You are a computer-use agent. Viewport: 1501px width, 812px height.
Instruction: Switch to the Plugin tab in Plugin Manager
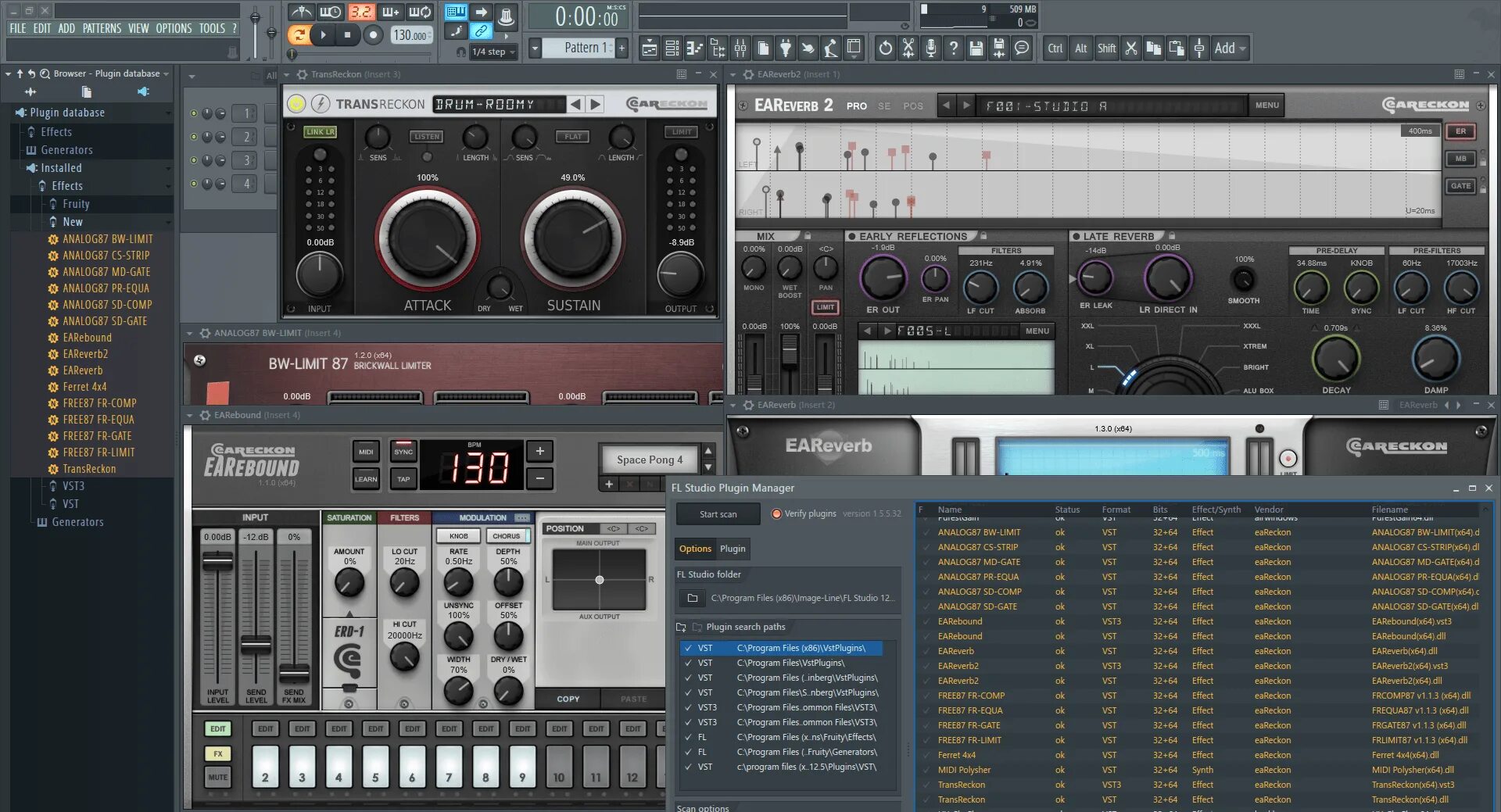[733, 549]
